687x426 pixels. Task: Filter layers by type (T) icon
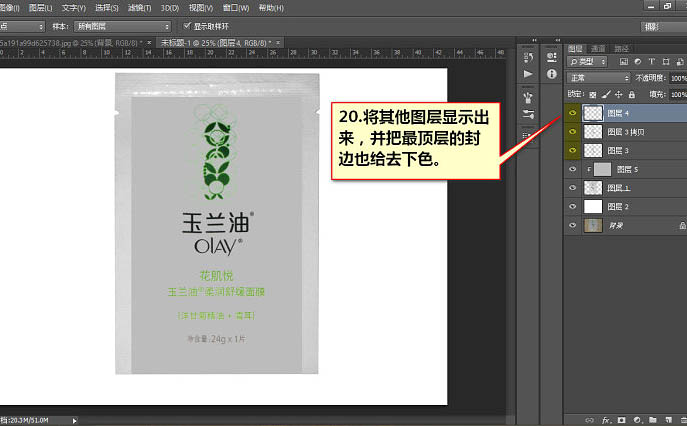[652, 62]
